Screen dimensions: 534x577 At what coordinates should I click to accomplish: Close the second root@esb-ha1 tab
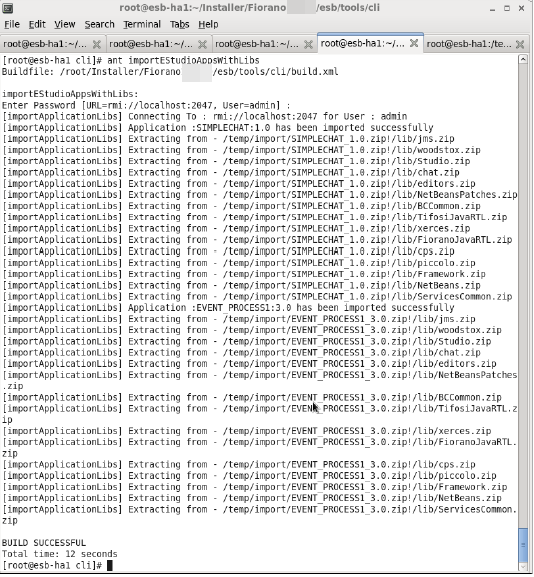[x=202, y=45]
